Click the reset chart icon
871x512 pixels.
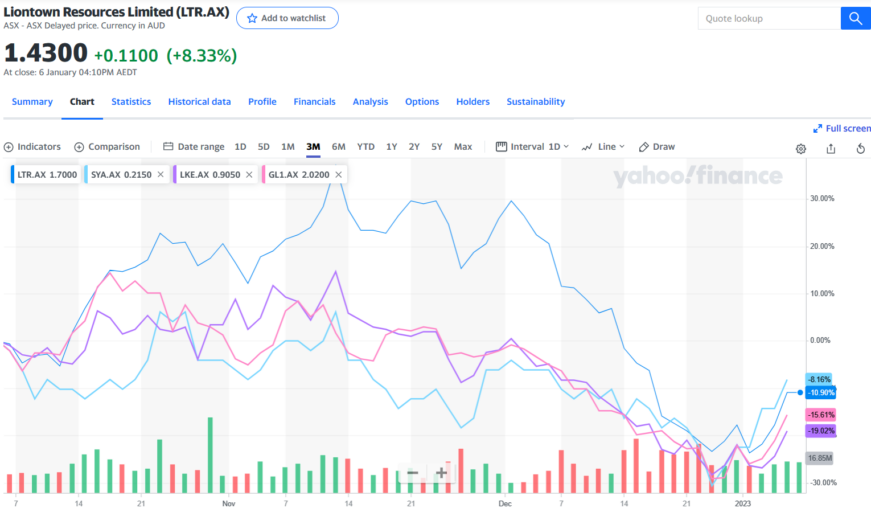[860, 148]
